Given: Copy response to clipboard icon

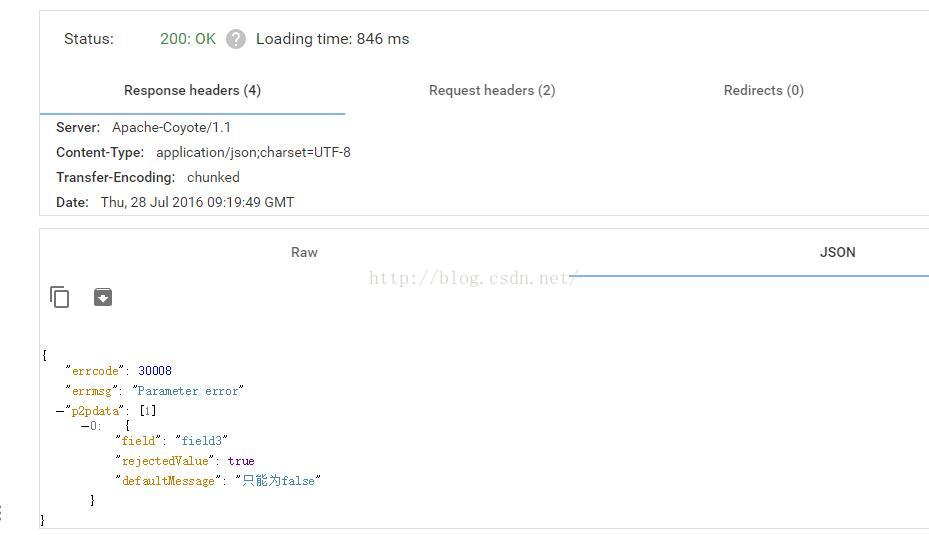Looking at the screenshot, I should point(59,297).
